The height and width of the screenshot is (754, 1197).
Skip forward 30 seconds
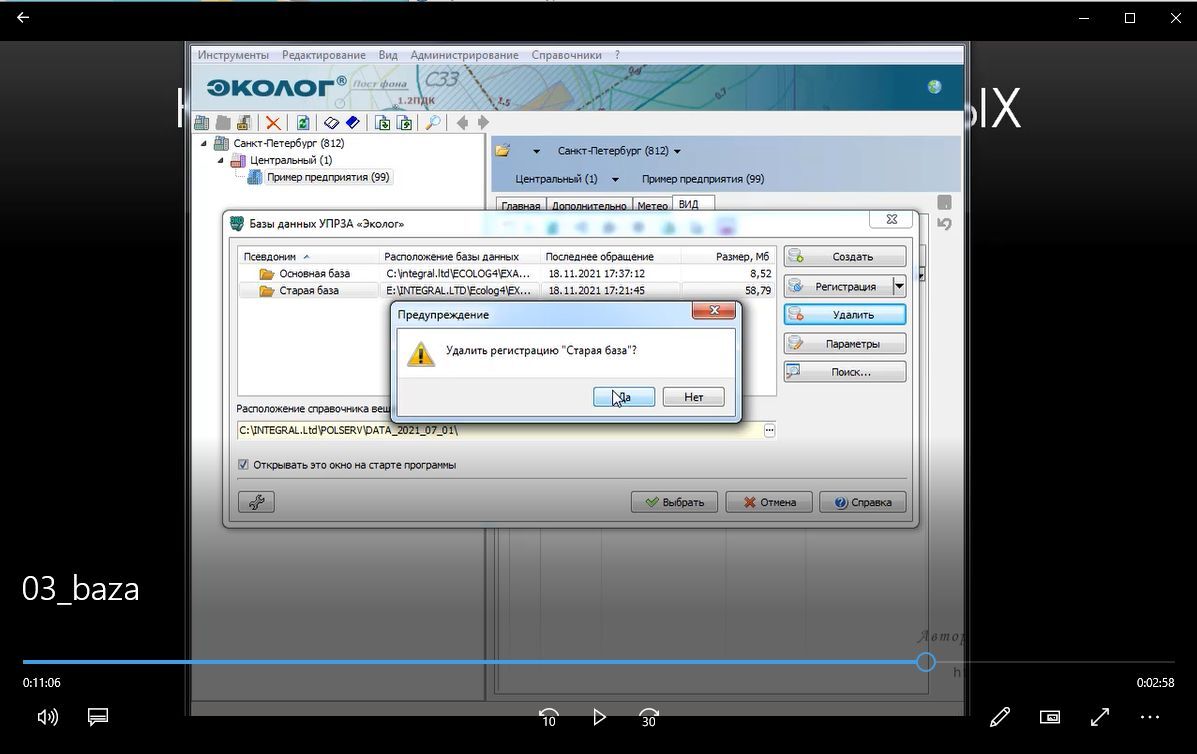[x=649, y=717]
